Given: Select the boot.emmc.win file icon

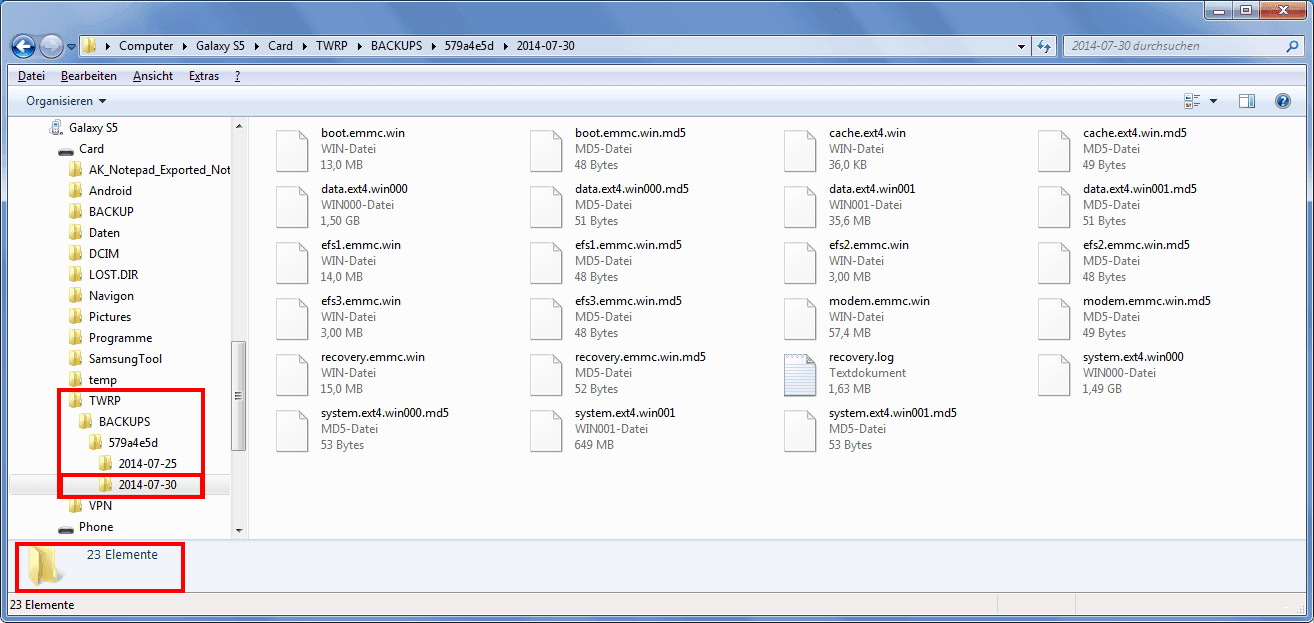Looking at the screenshot, I should [292, 149].
